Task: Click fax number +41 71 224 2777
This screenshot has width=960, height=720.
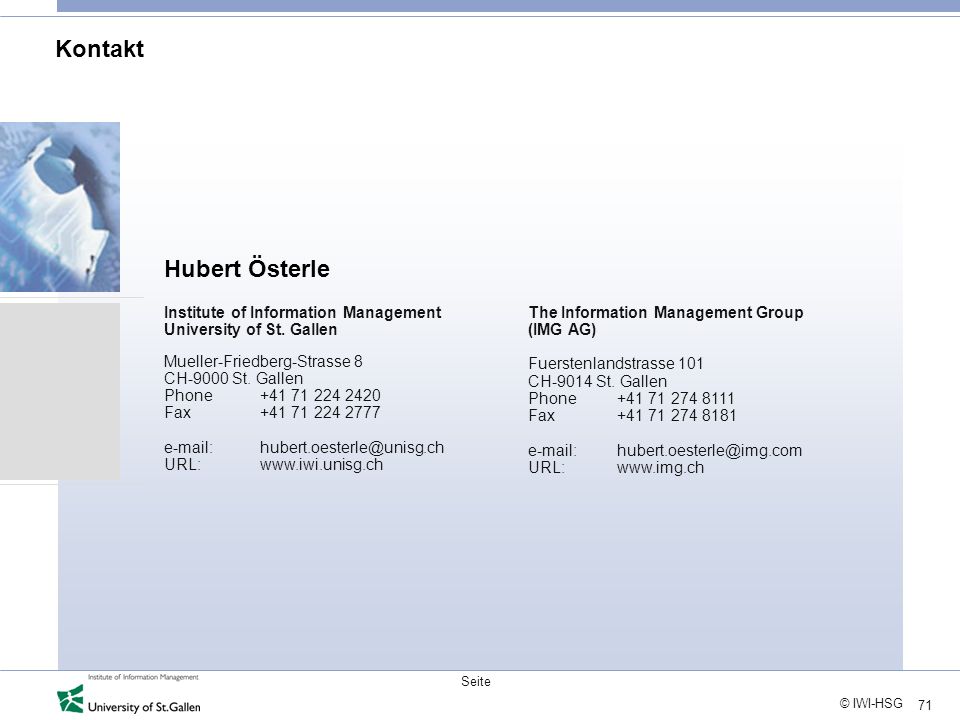Action: pos(320,413)
